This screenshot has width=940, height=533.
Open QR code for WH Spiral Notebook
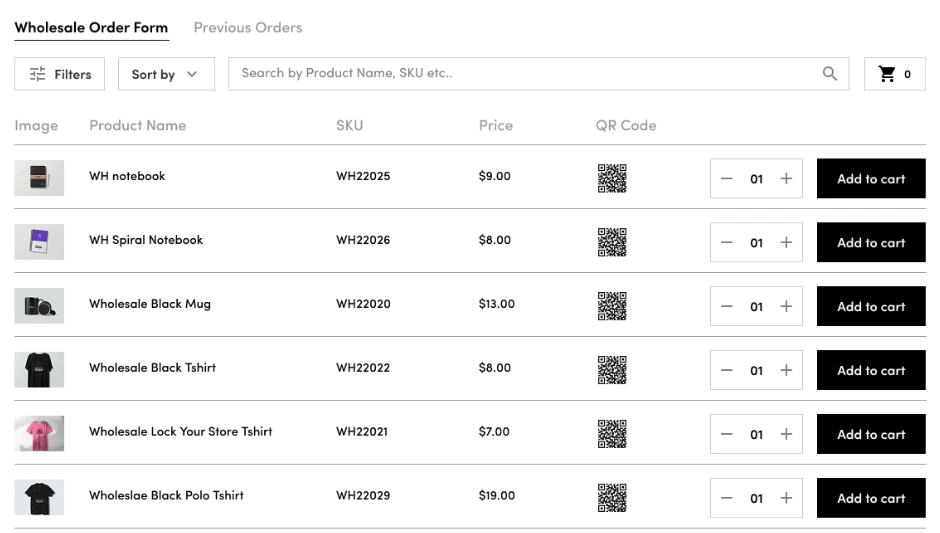pyautogui.click(x=612, y=242)
